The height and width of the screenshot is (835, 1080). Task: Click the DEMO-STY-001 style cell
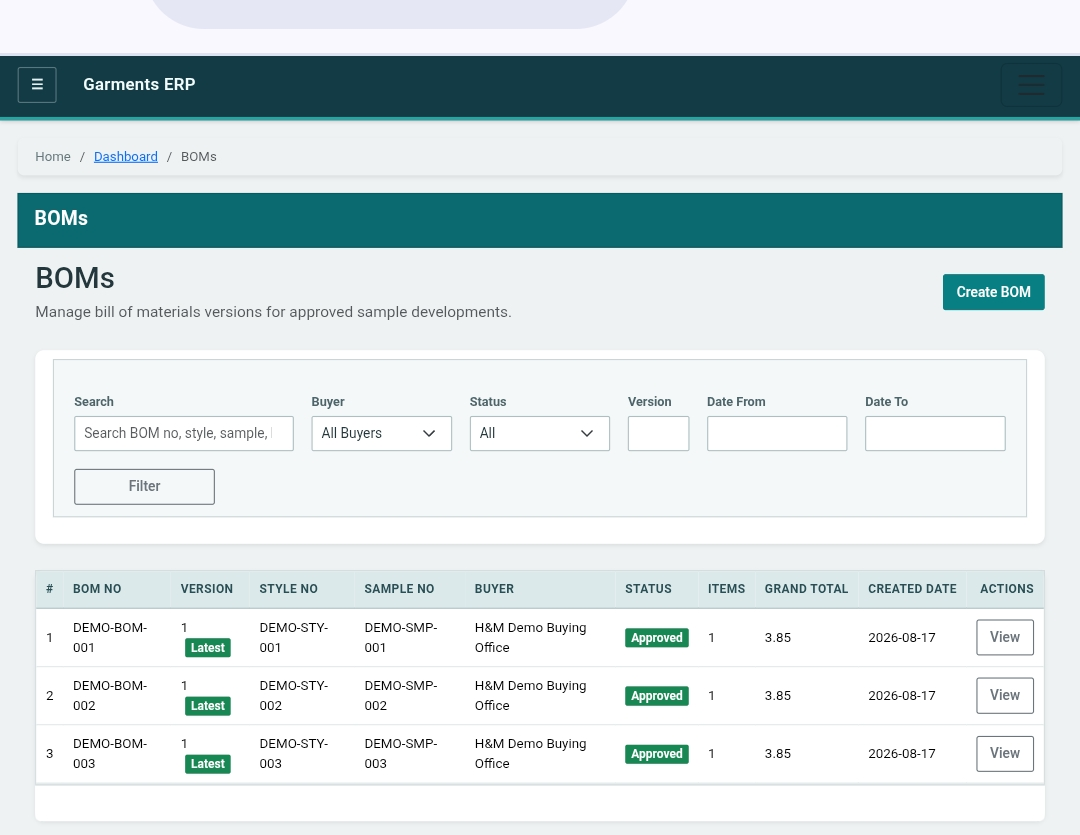293,637
